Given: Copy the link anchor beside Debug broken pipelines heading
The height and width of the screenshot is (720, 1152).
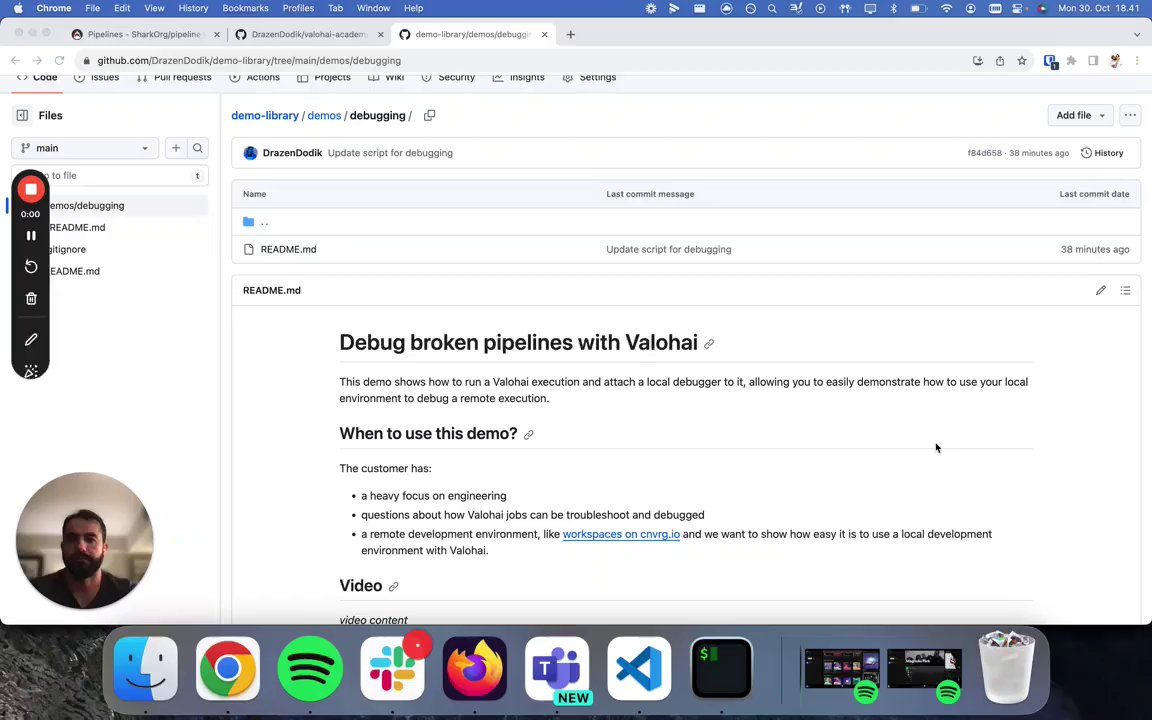Looking at the screenshot, I should [x=709, y=344].
